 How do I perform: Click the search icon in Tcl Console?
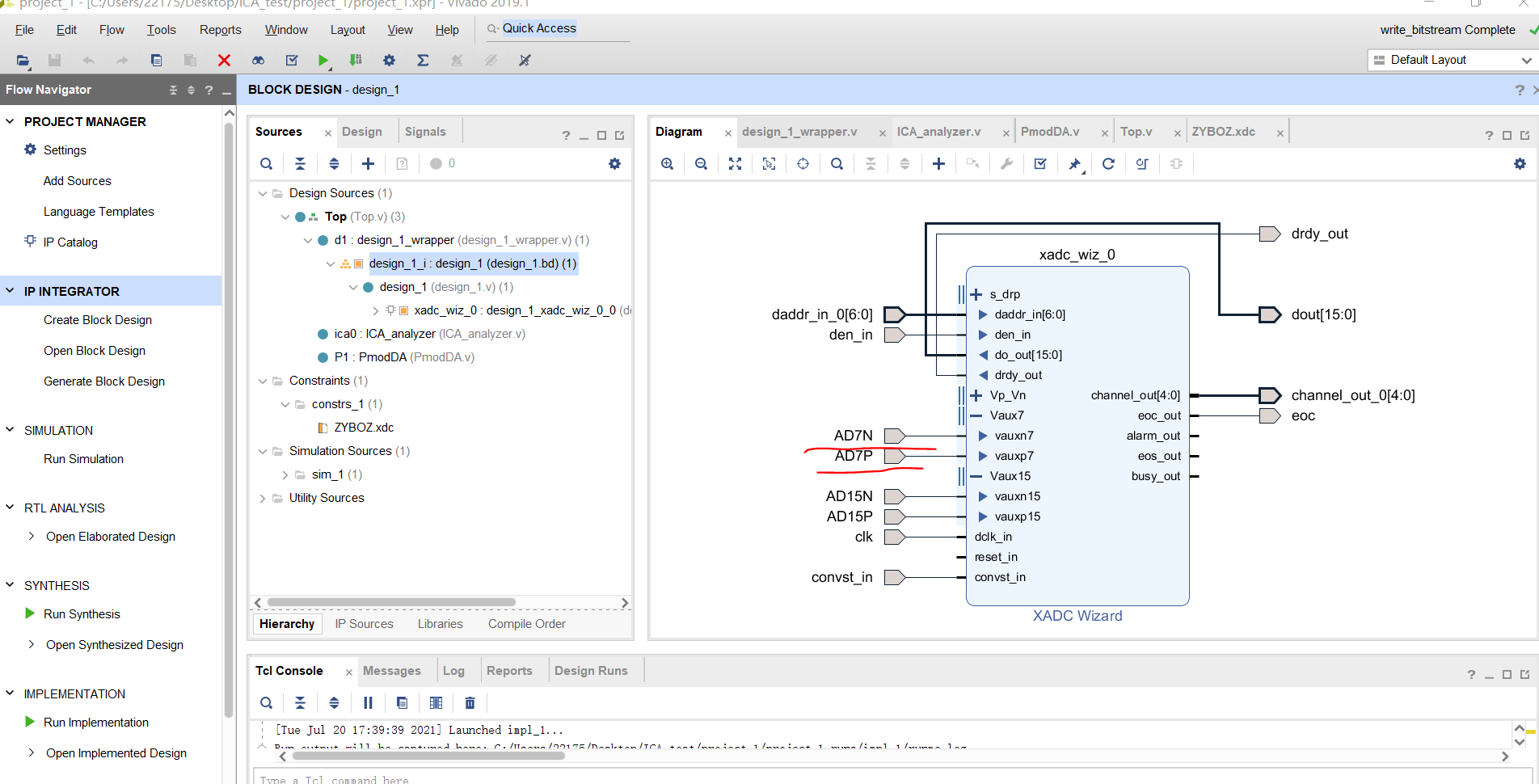266,702
